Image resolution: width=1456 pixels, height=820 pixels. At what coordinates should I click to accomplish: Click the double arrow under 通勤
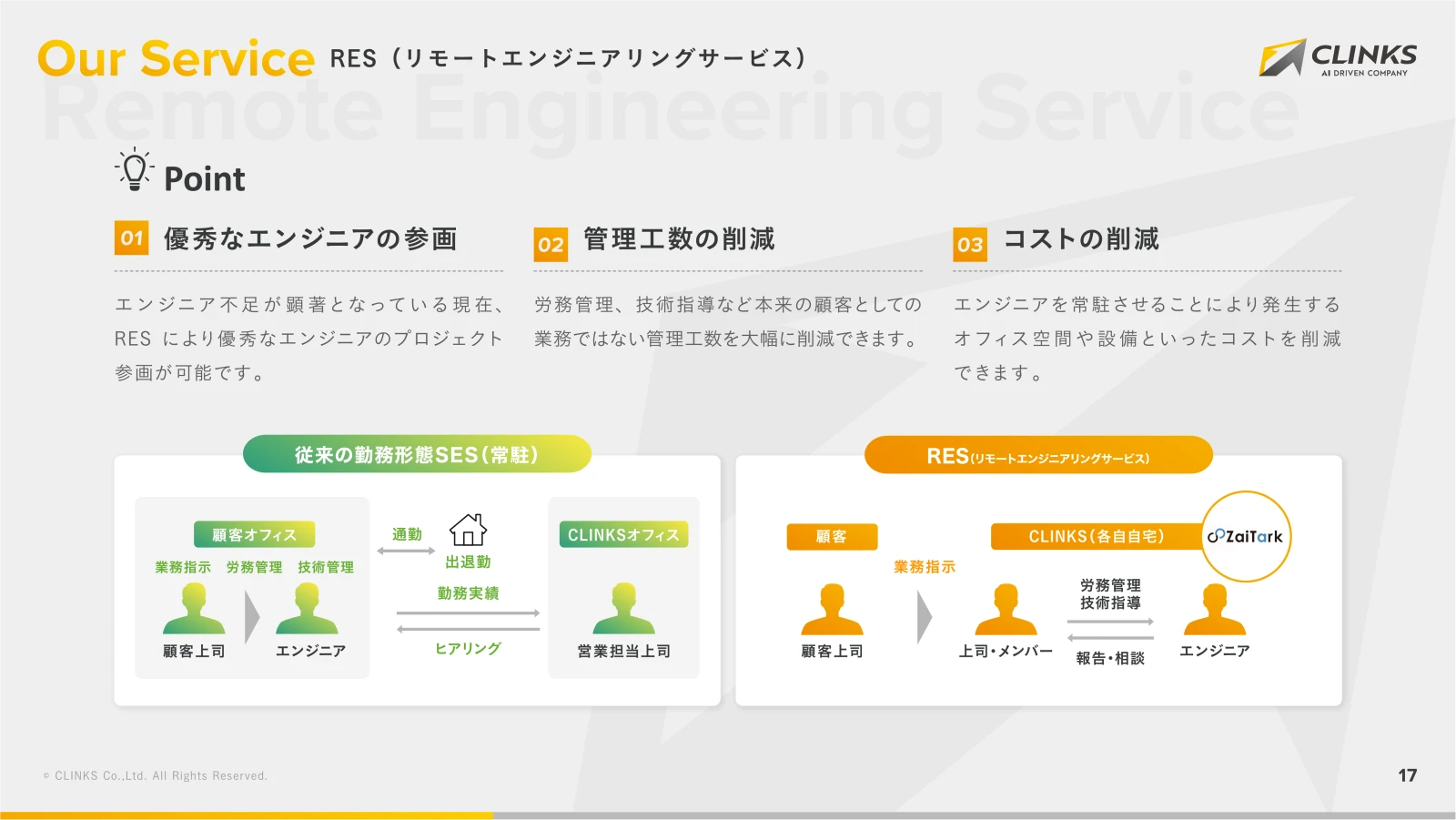(406, 551)
